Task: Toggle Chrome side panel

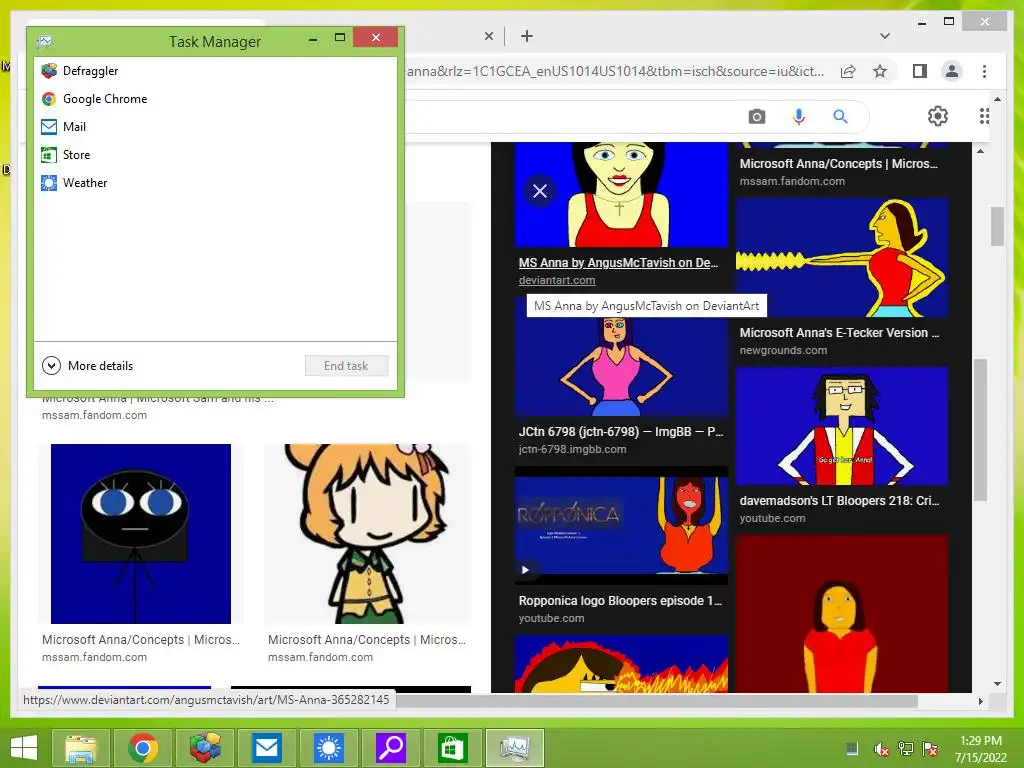Action: click(x=920, y=71)
